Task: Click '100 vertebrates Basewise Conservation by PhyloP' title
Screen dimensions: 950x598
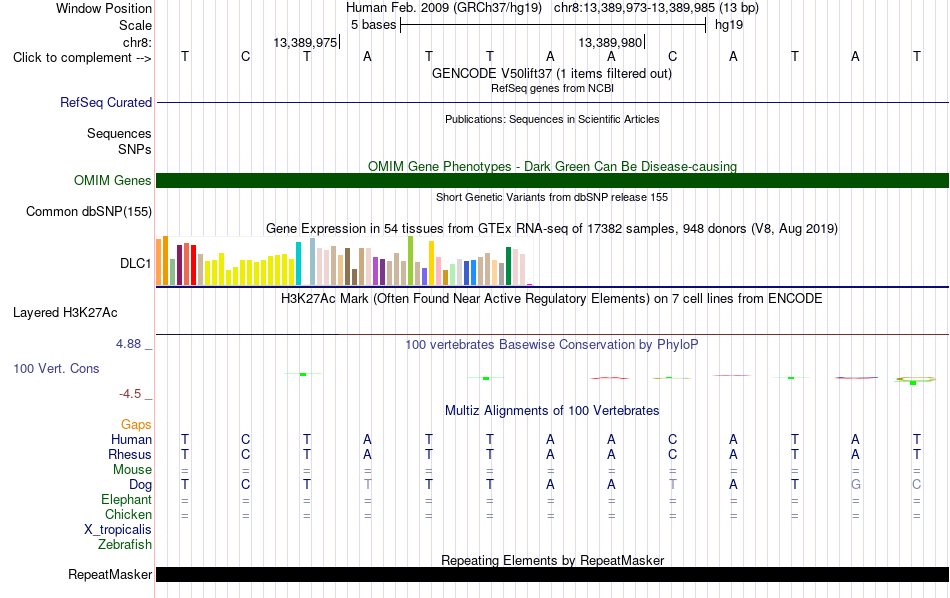Action: [x=552, y=345]
